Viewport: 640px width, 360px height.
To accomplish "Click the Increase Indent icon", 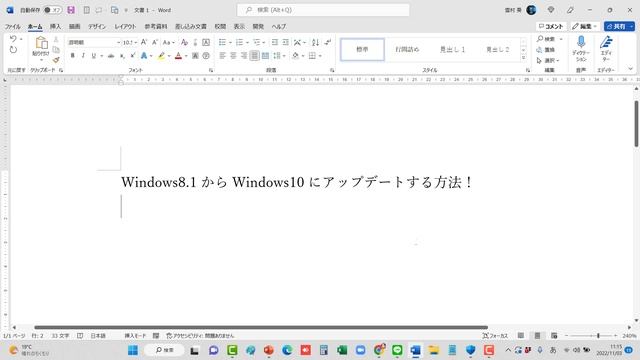I will coord(285,42).
